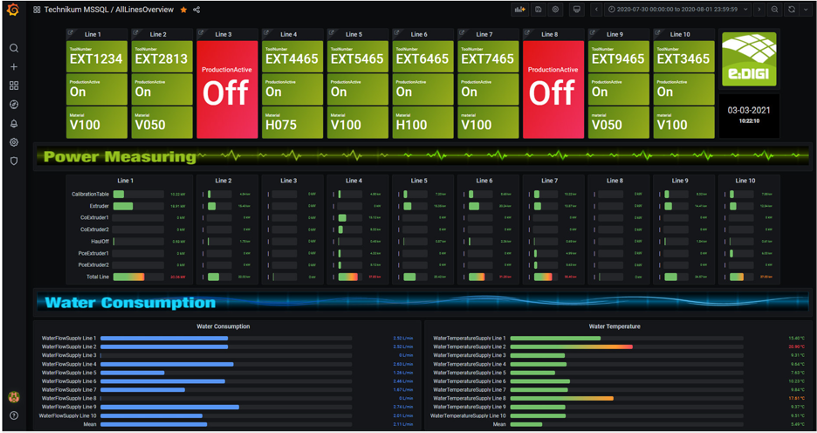Click the plus Create icon in sidebar
817x433 pixels.
click(x=14, y=67)
